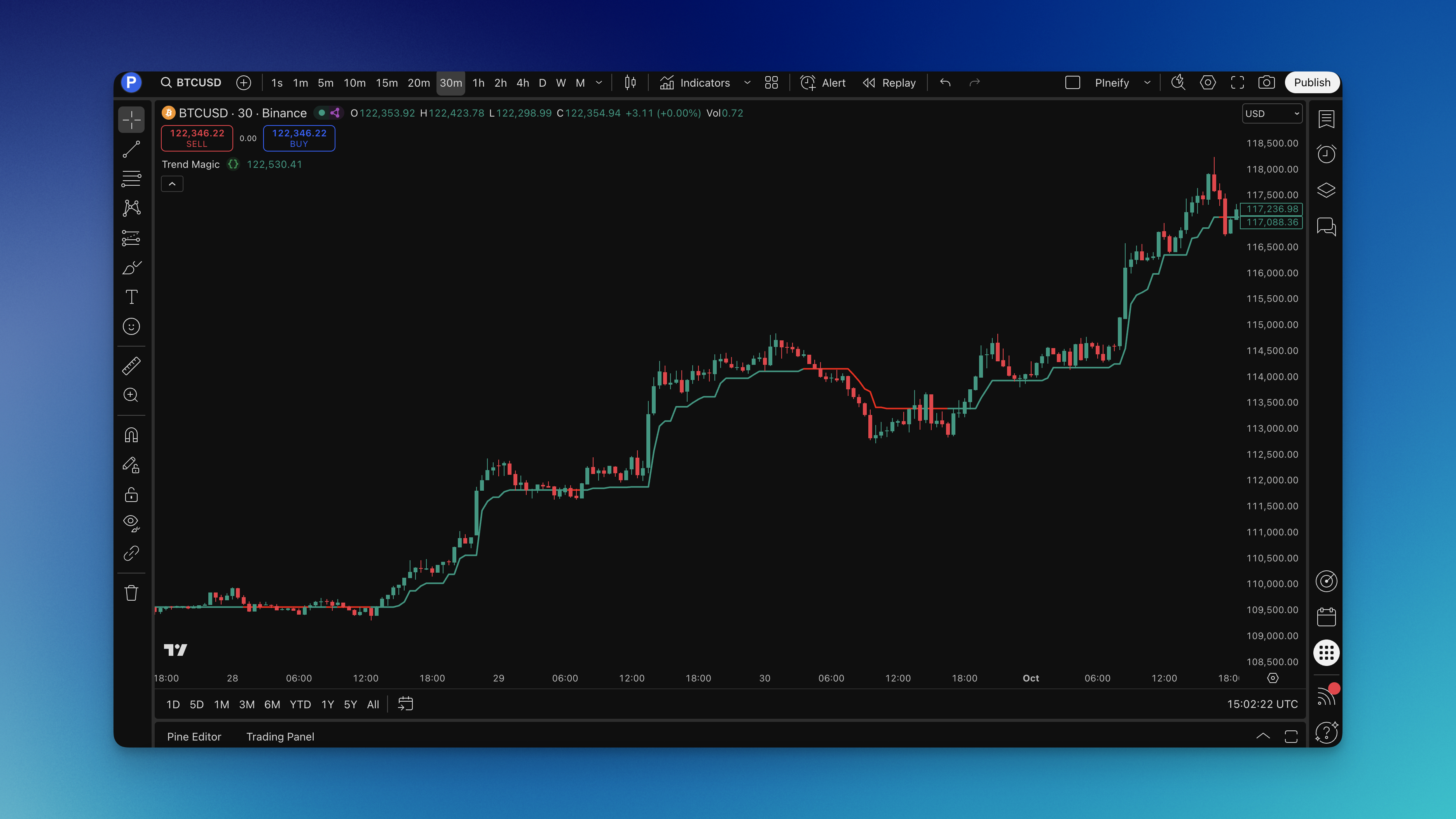Open the alerts clock panel icon
The width and height of the screenshot is (1456, 819).
(x=1326, y=153)
